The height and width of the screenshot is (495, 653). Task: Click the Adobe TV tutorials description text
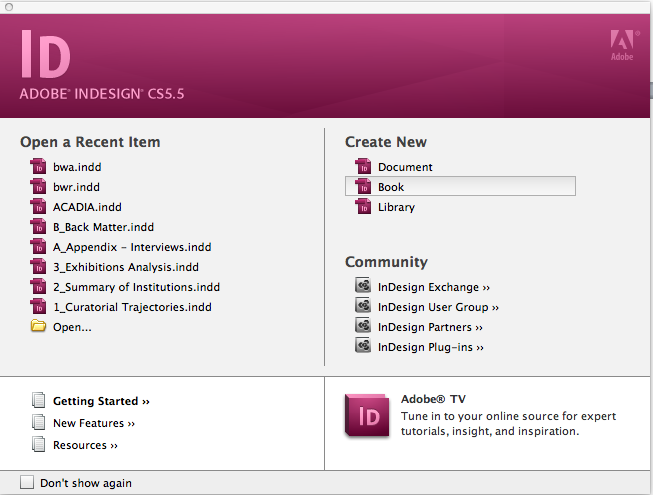(508, 423)
